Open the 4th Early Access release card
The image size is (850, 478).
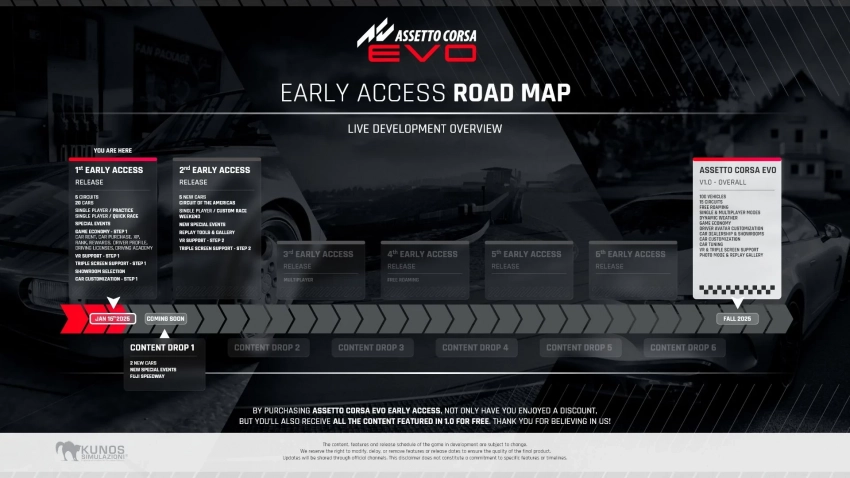point(423,268)
